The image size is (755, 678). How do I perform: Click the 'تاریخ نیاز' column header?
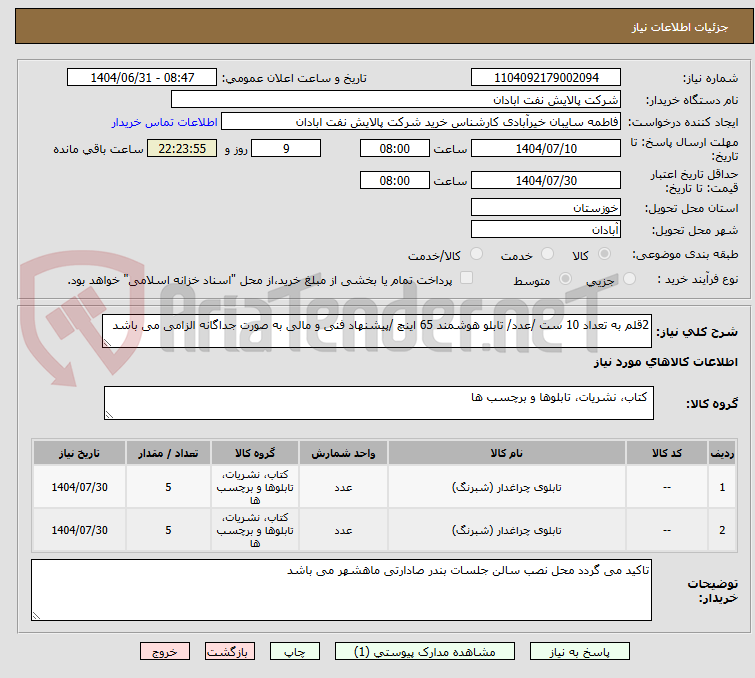pyautogui.click(x=79, y=453)
